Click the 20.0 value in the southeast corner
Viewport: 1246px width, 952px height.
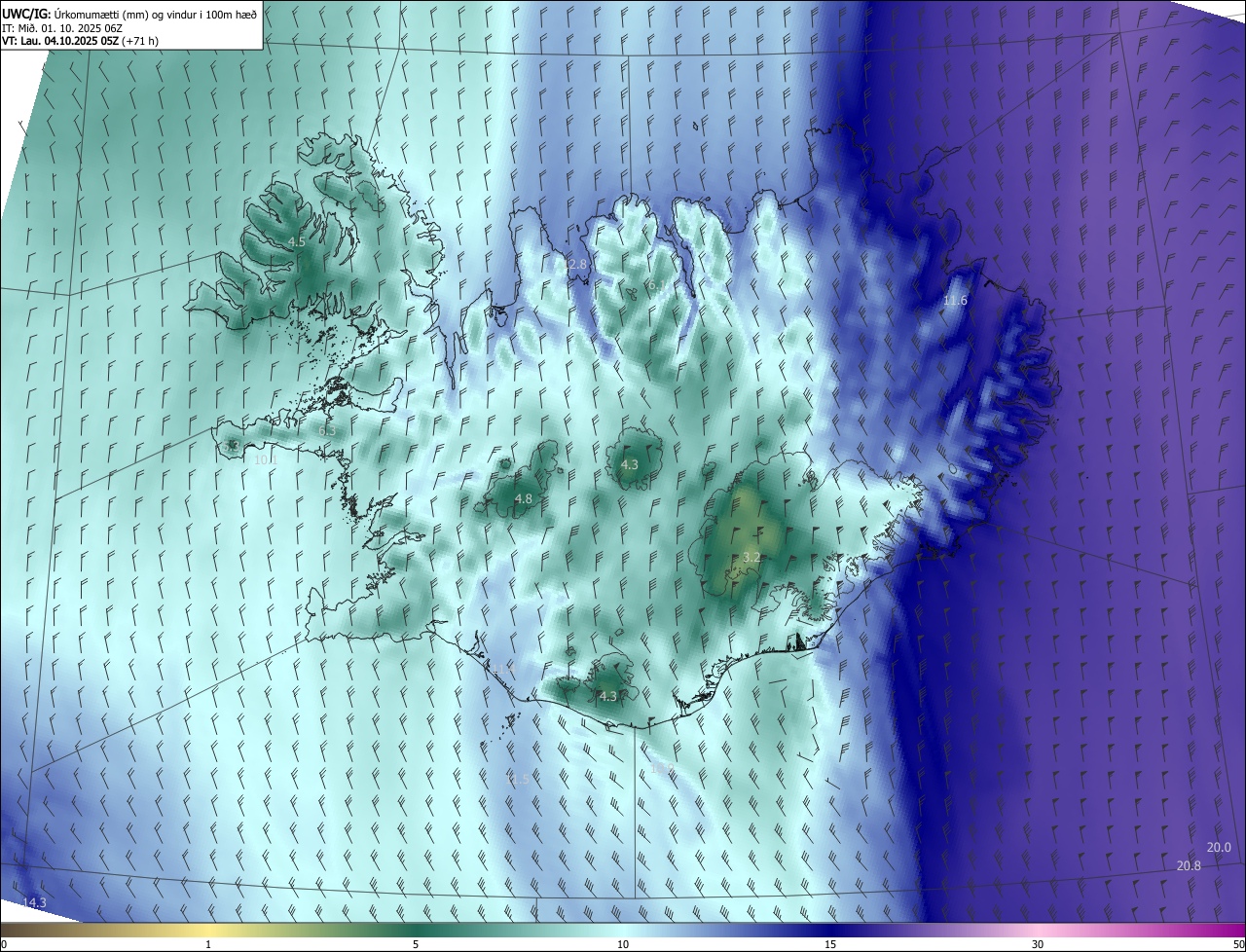pos(1219,848)
